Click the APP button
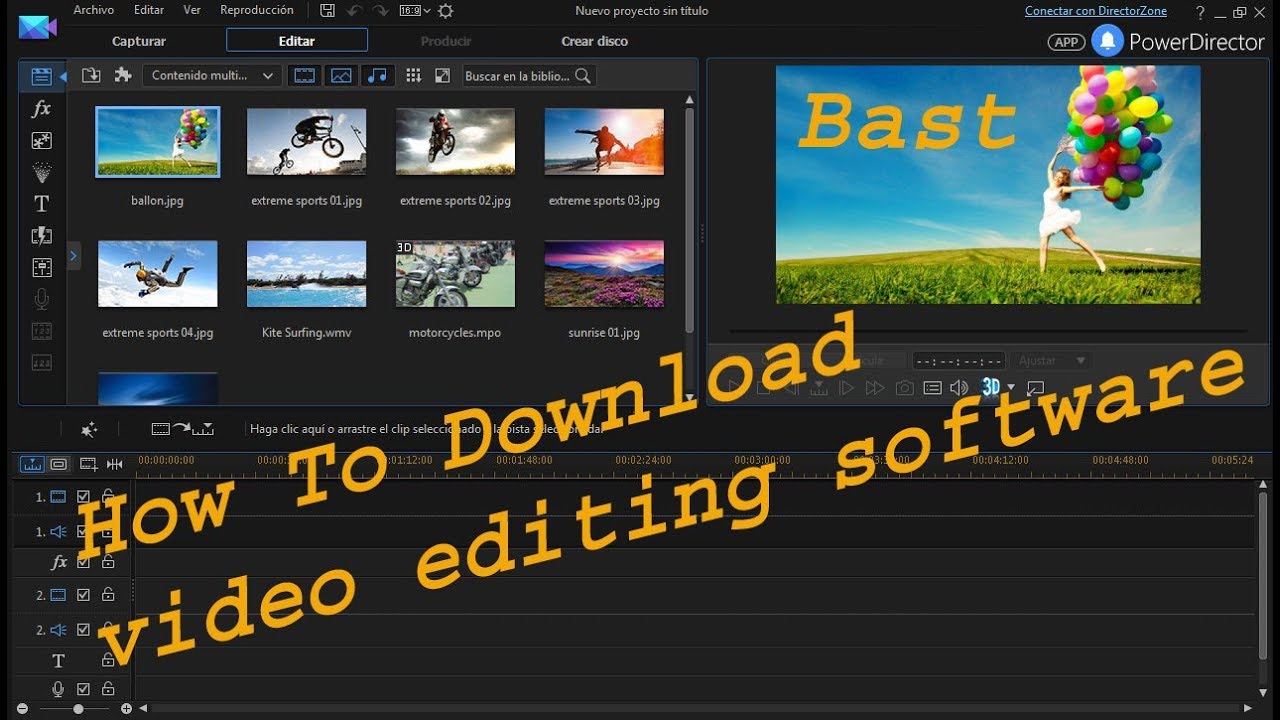The width and height of the screenshot is (1280, 720). (x=1067, y=42)
